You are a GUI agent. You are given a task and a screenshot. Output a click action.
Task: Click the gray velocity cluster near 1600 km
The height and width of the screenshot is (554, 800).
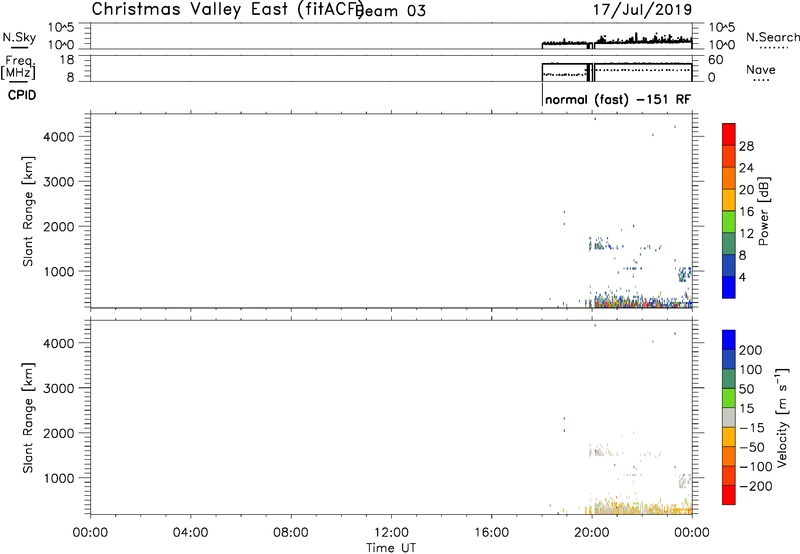coord(599,450)
